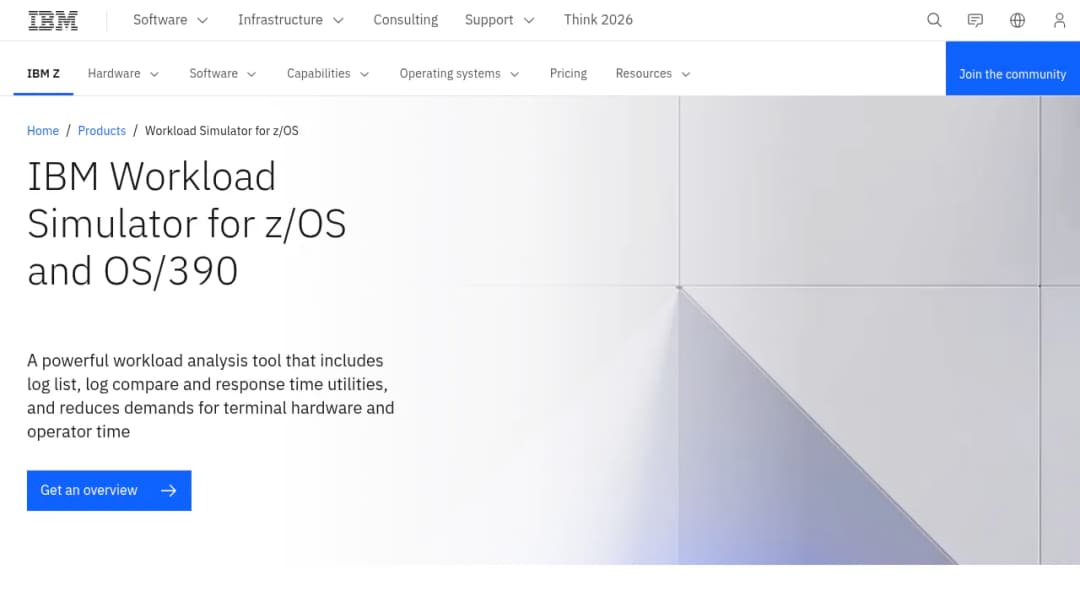
Task: Expand the Support dropdown
Action: point(499,20)
